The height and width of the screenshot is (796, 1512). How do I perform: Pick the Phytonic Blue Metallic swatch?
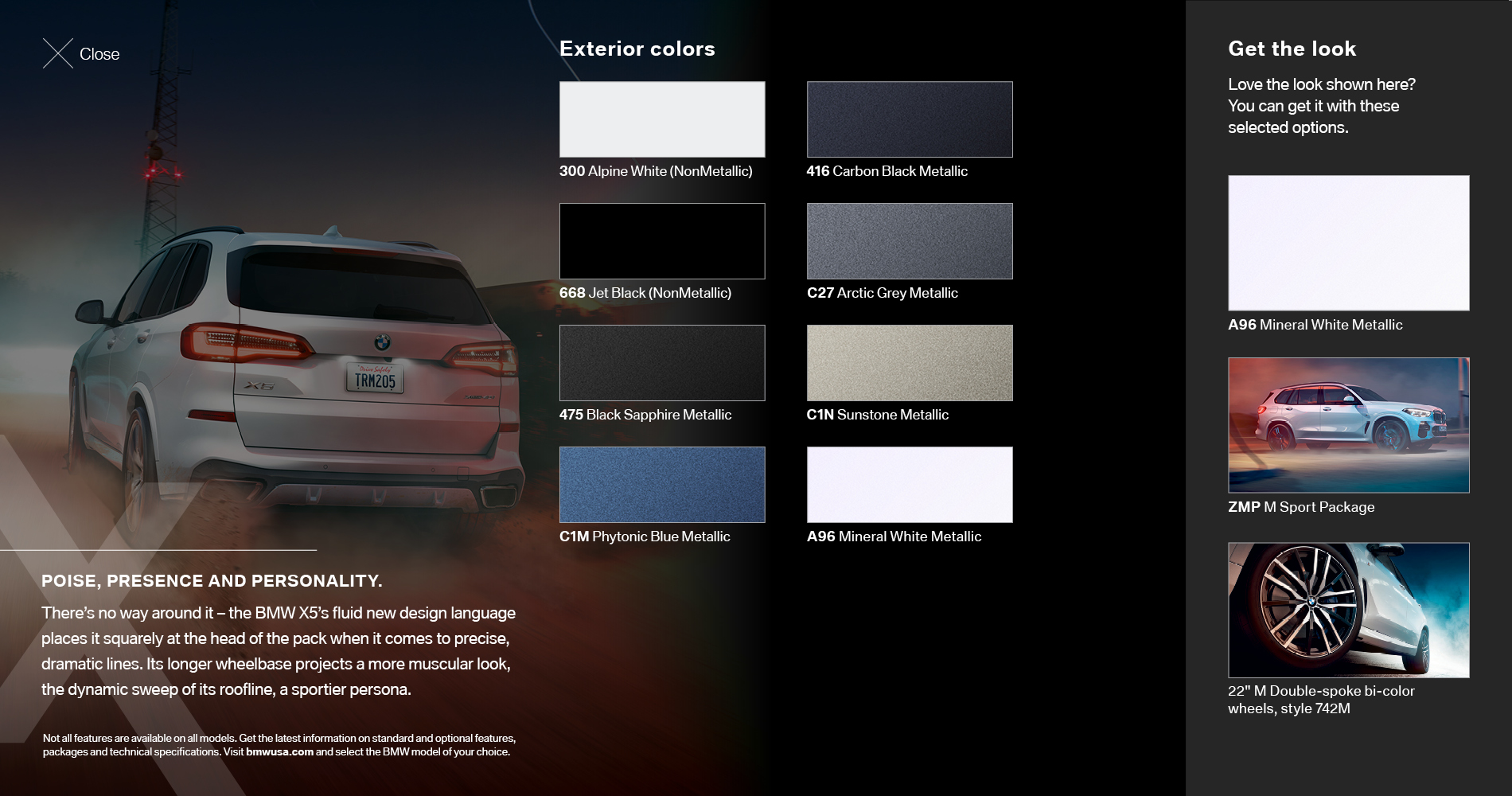tap(662, 485)
